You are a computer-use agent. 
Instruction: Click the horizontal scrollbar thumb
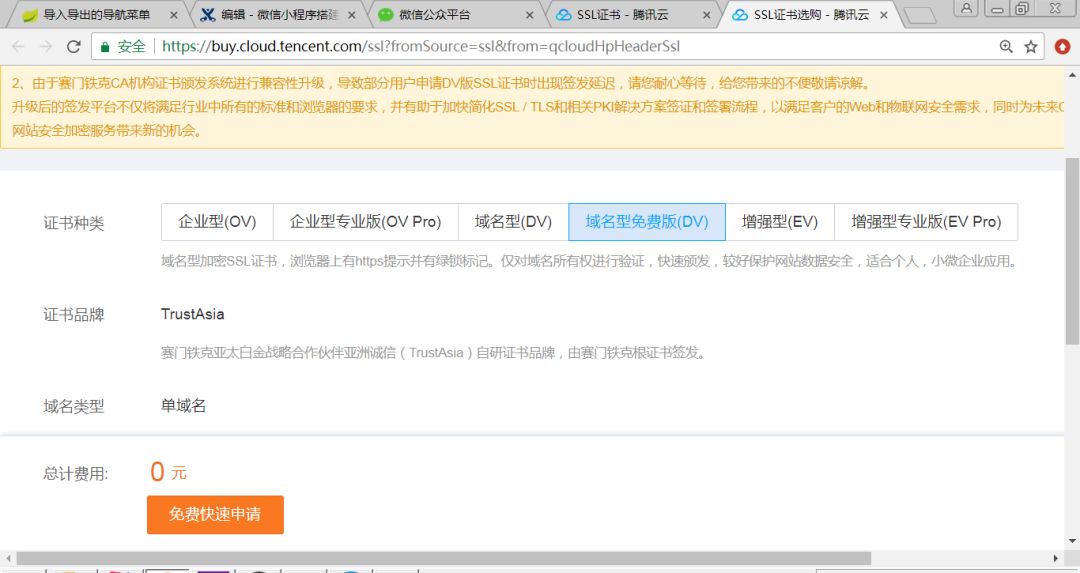[444, 558]
